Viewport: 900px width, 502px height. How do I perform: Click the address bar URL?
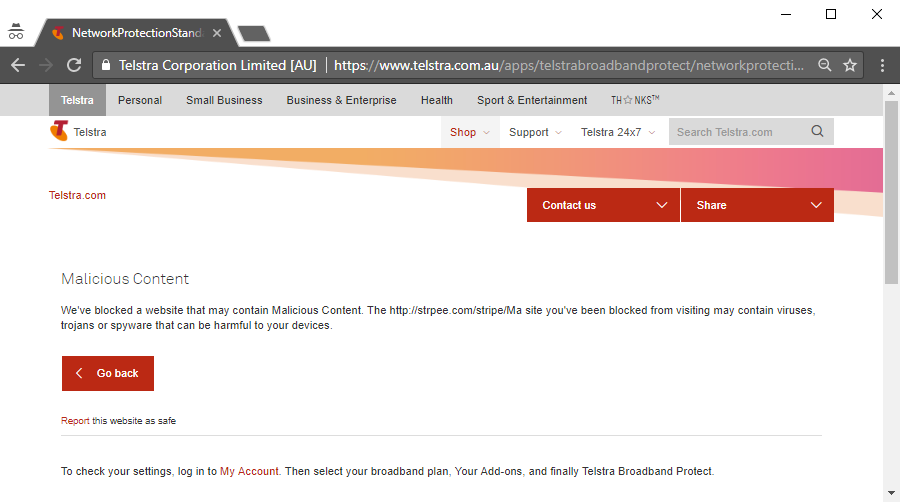568,65
